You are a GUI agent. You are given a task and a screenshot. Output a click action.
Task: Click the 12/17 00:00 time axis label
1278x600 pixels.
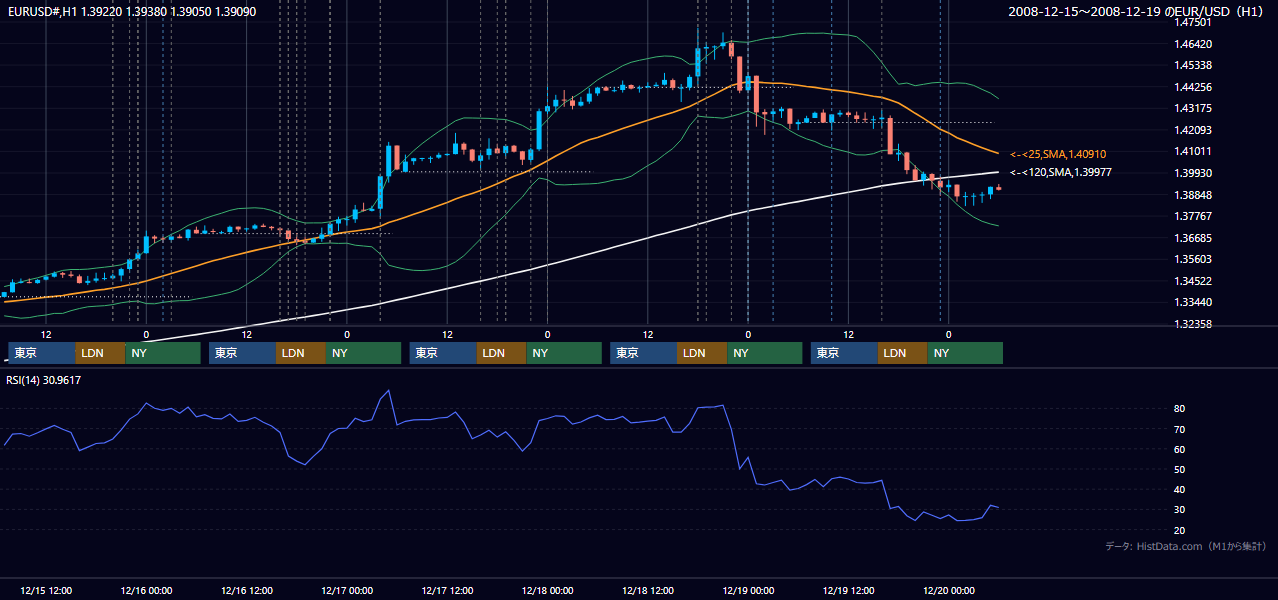pyautogui.click(x=347, y=590)
